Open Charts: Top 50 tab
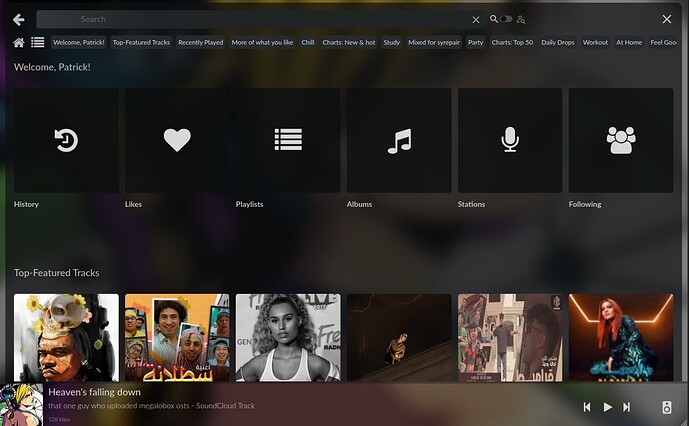 pyautogui.click(x=512, y=42)
